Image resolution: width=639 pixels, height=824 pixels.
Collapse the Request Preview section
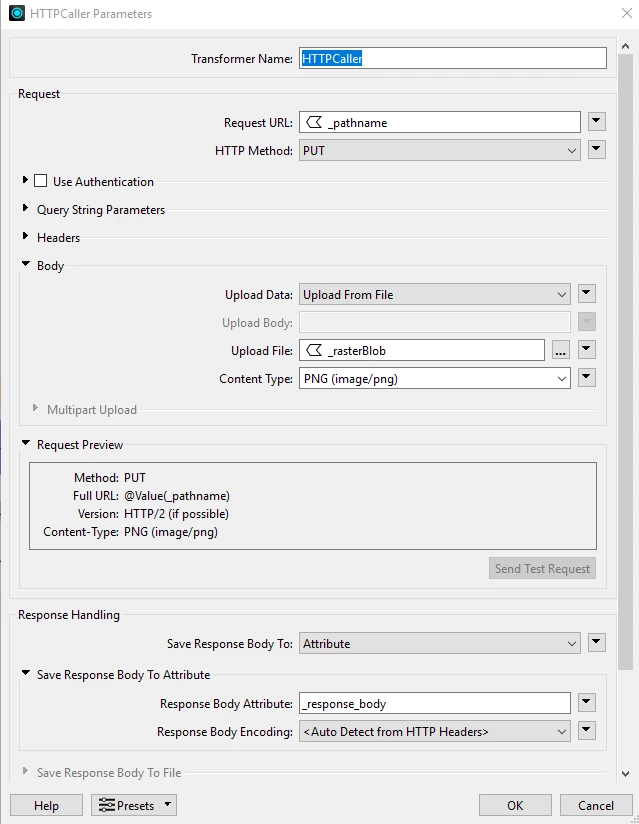[25, 443]
